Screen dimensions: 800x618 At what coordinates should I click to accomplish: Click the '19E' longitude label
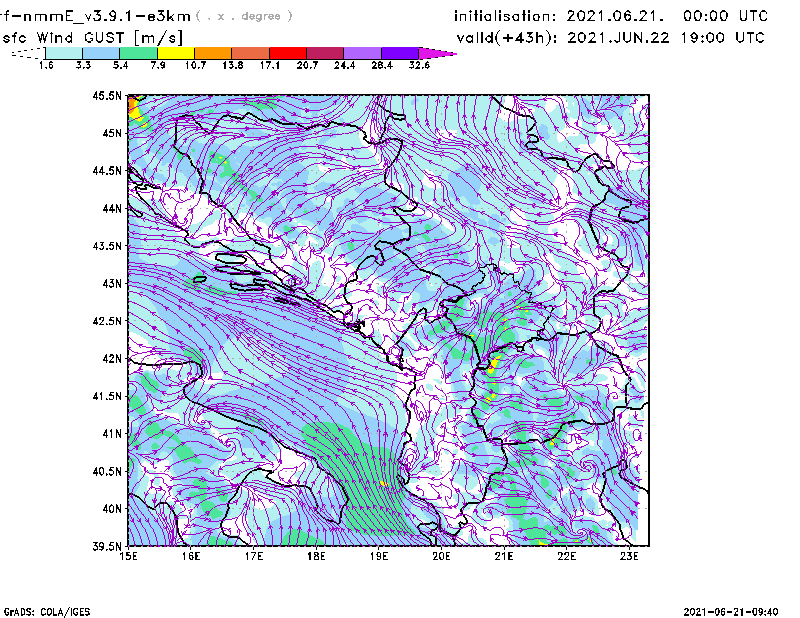coord(379,556)
